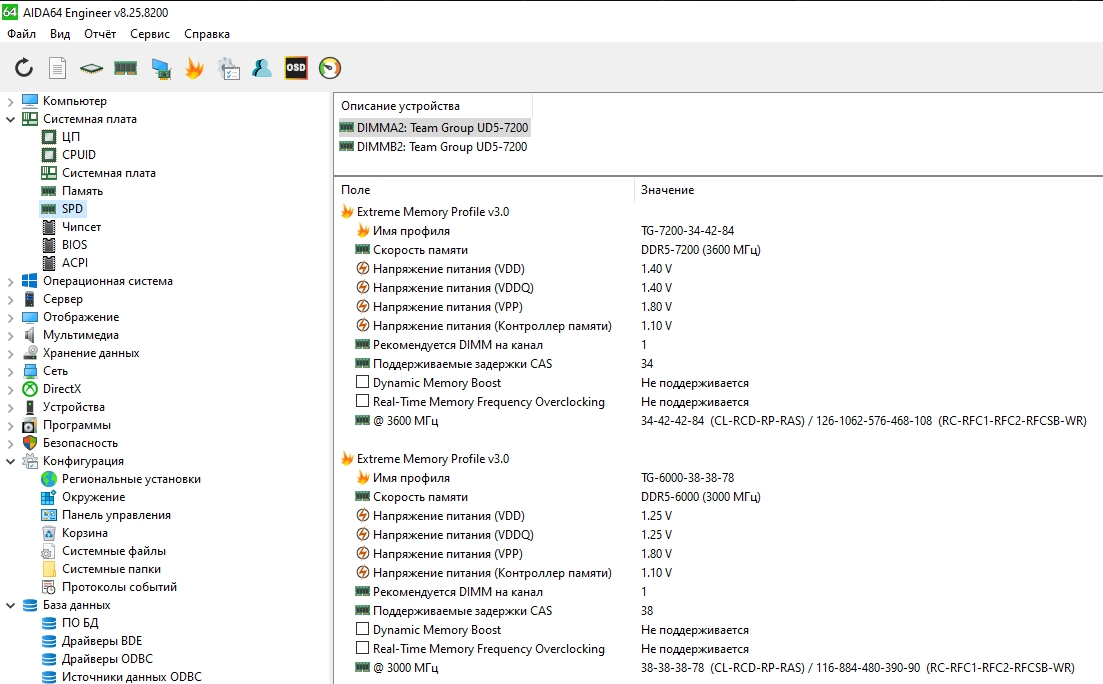This screenshot has height=684, width=1103.
Task: Expand the Отображение tree node
Action: 10,317
